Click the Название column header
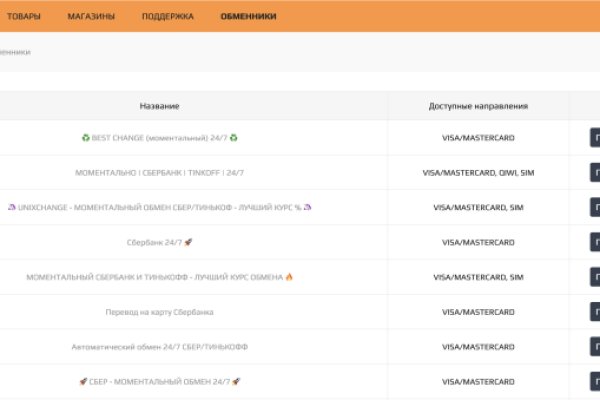Viewport: 600px width, 400px height. pyautogui.click(x=160, y=106)
